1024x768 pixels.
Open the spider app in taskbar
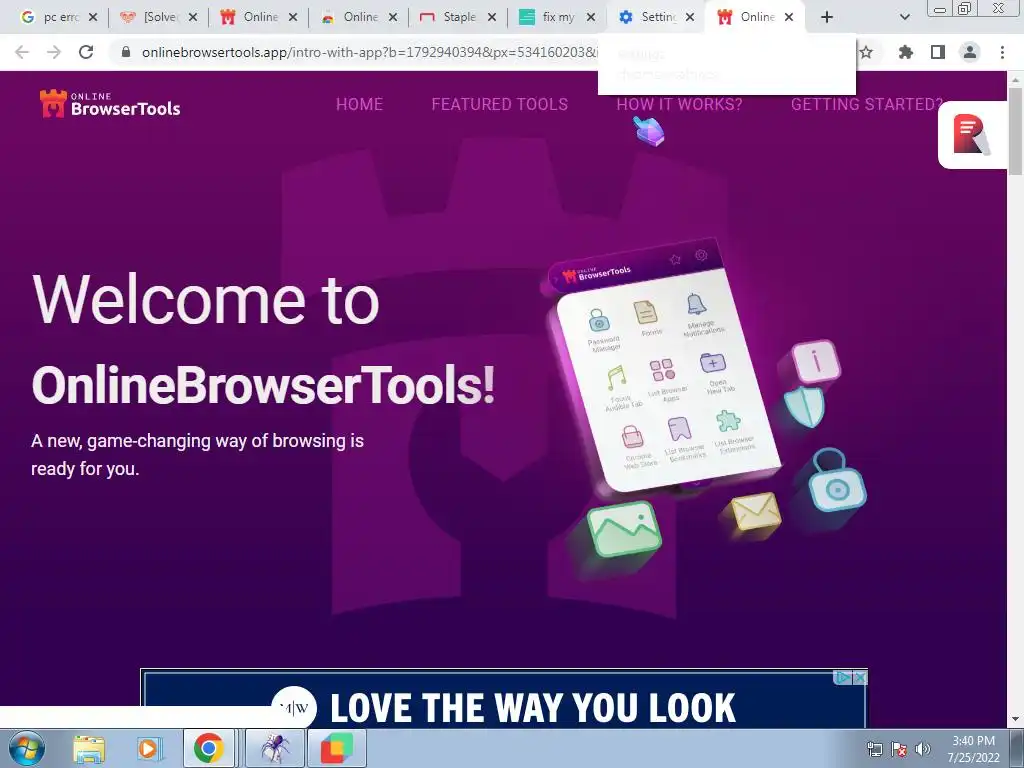[275, 749]
